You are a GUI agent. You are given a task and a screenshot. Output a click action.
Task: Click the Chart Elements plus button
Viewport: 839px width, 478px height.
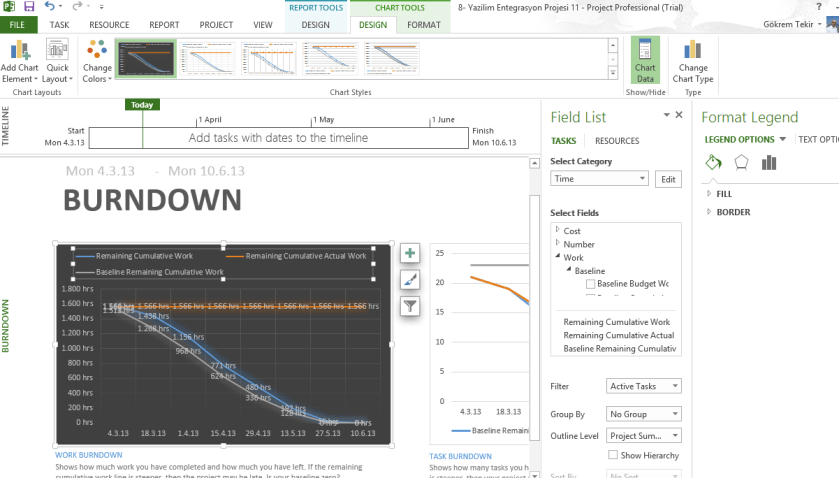[410, 254]
